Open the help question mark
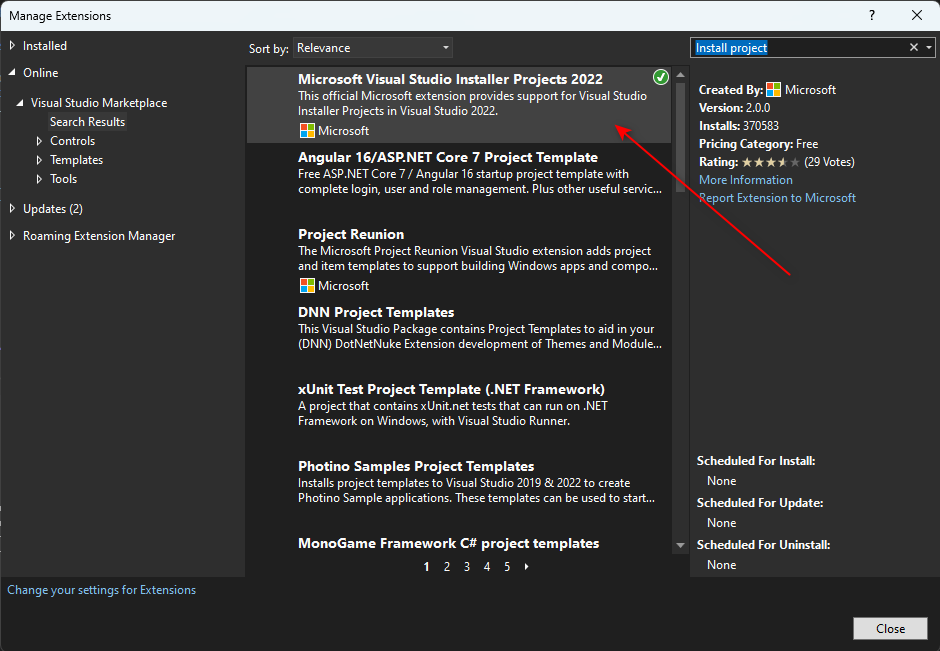 click(871, 15)
